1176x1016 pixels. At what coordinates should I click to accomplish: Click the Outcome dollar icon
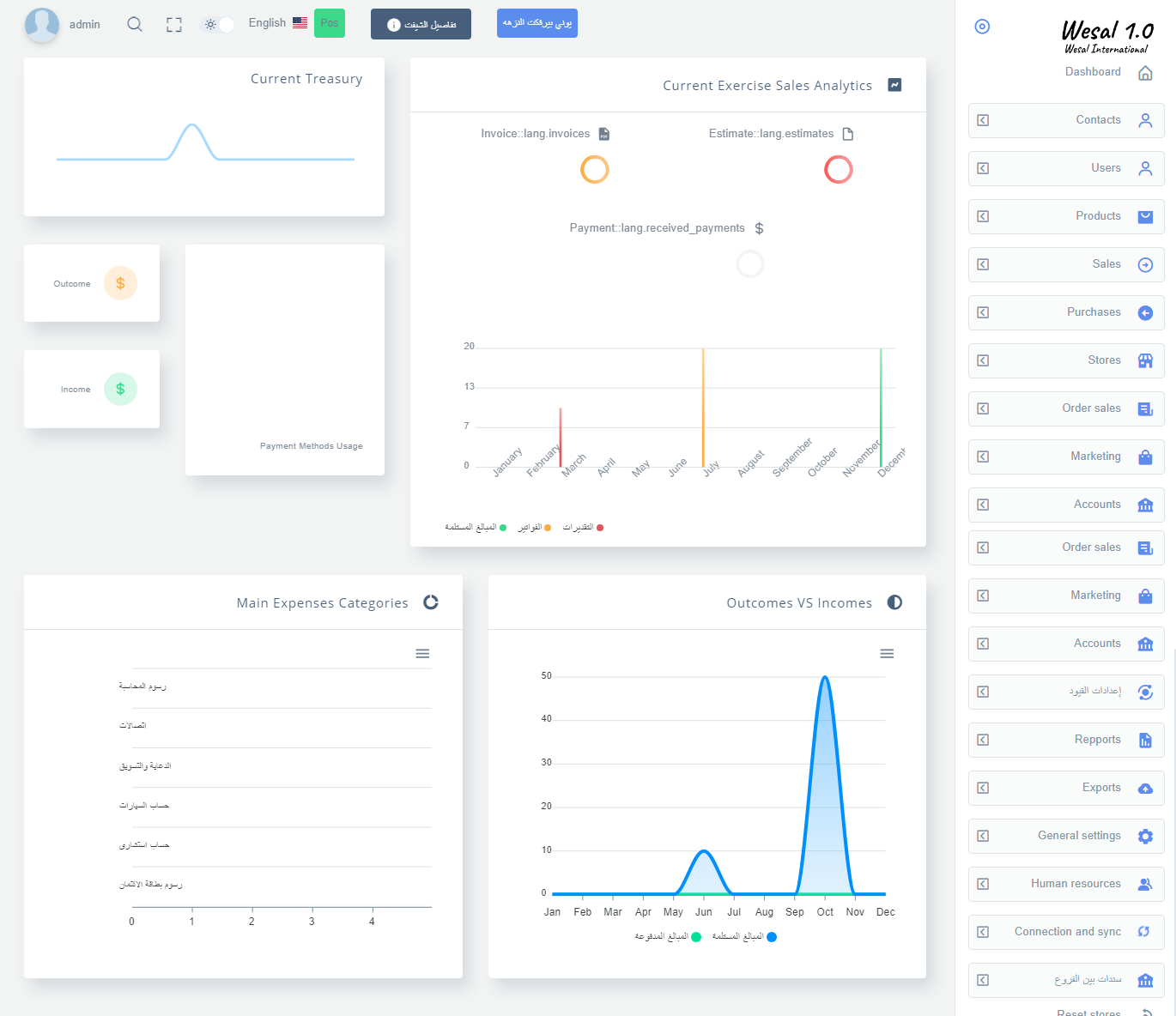[120, 284]
